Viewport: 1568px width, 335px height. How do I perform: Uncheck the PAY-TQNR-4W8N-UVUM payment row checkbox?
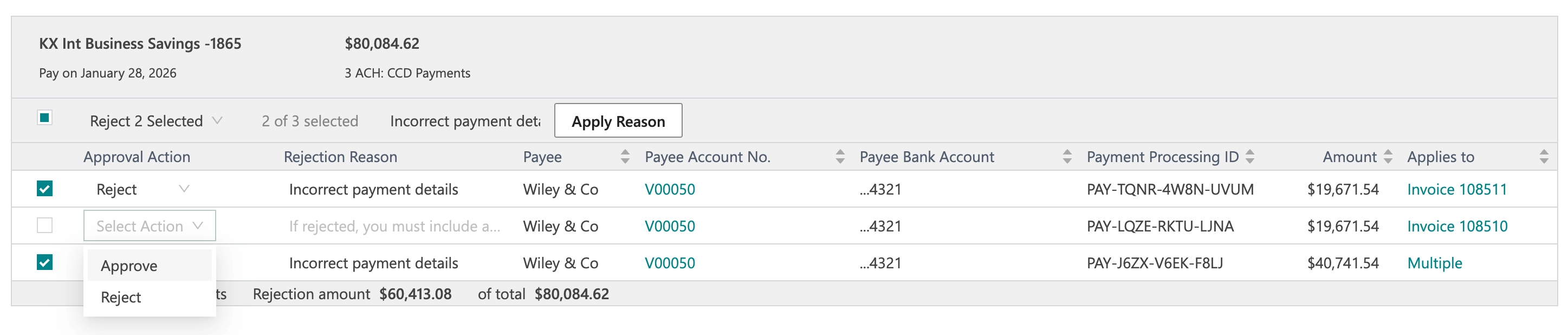point(44,189)
